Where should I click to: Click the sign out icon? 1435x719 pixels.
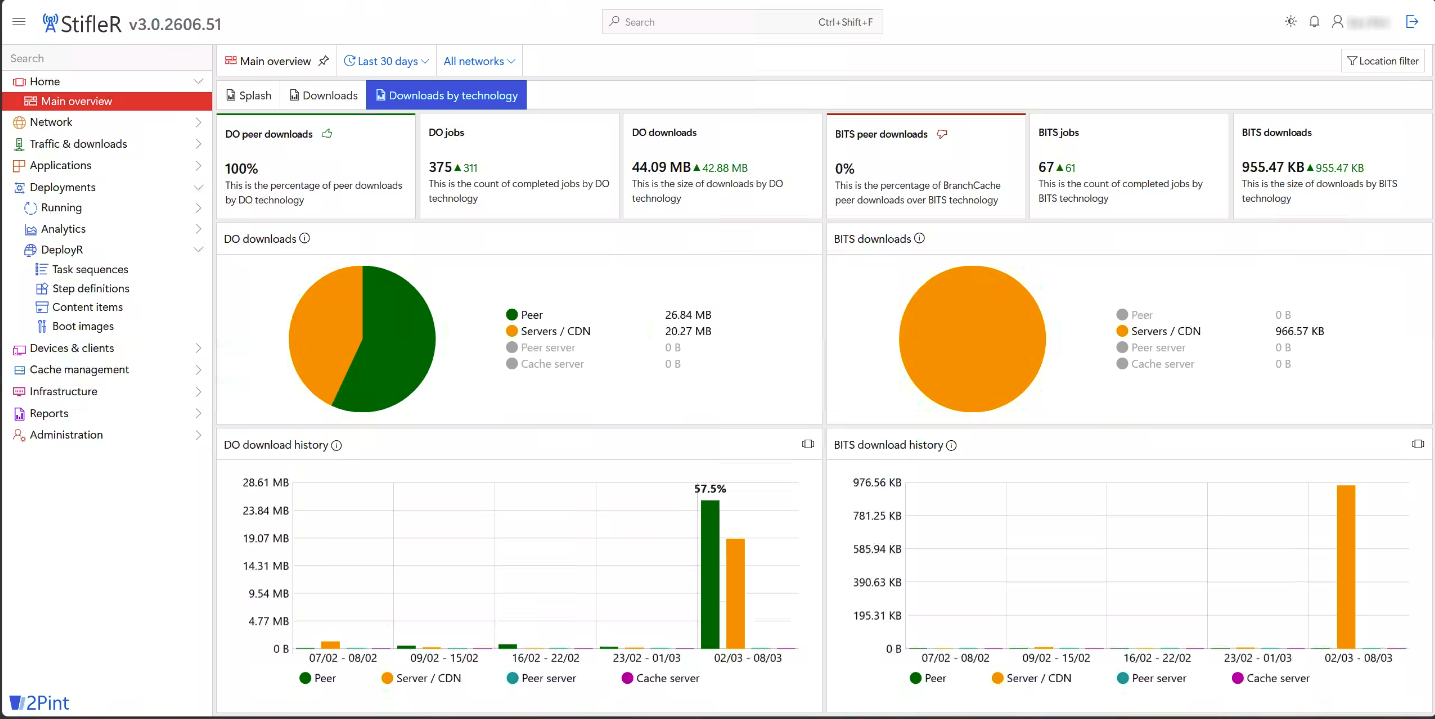1412,21
